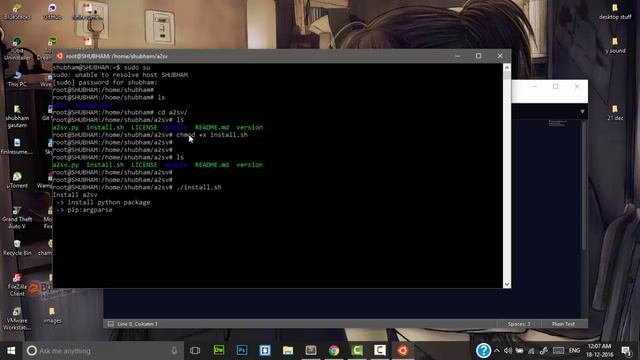Click the Cortana microphone icon
This screenshot has height=360, width=640.
click(174, 351)
